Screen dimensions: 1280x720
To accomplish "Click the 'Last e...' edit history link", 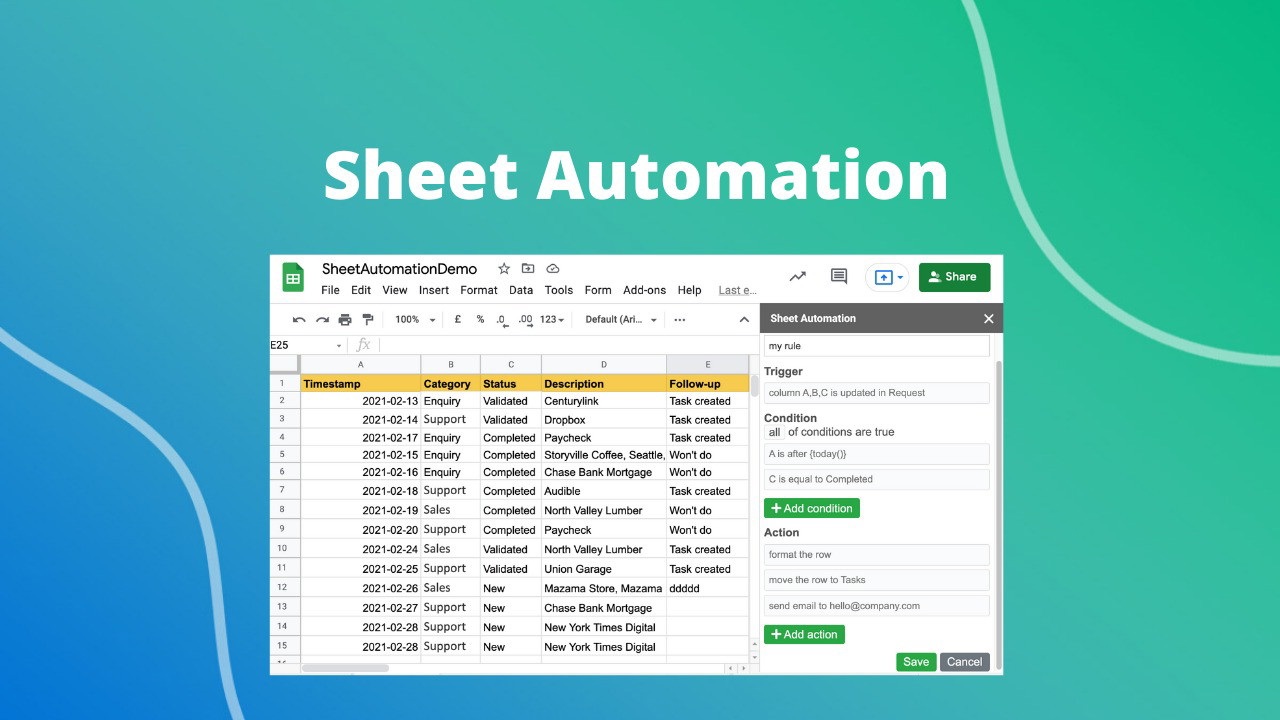I will point(737,290).
